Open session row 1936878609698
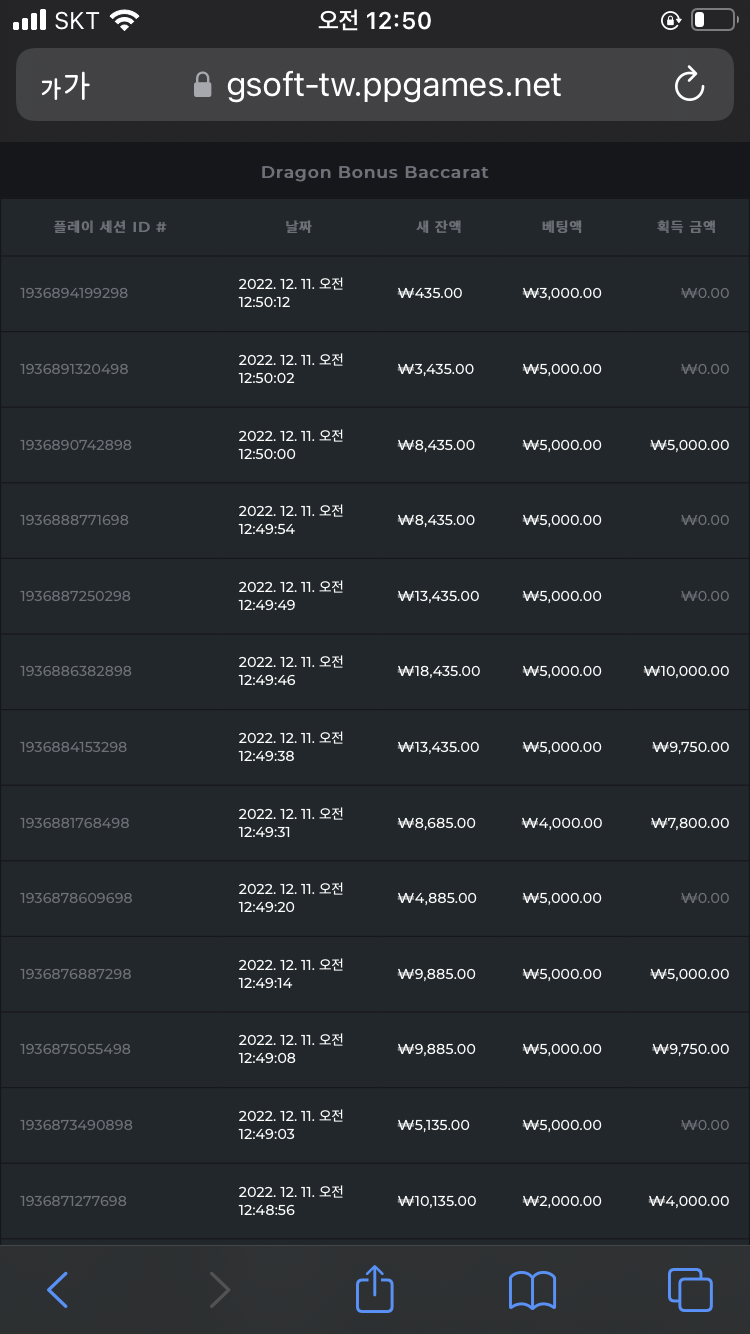750x1334 pixels. [x=375, y=898]
